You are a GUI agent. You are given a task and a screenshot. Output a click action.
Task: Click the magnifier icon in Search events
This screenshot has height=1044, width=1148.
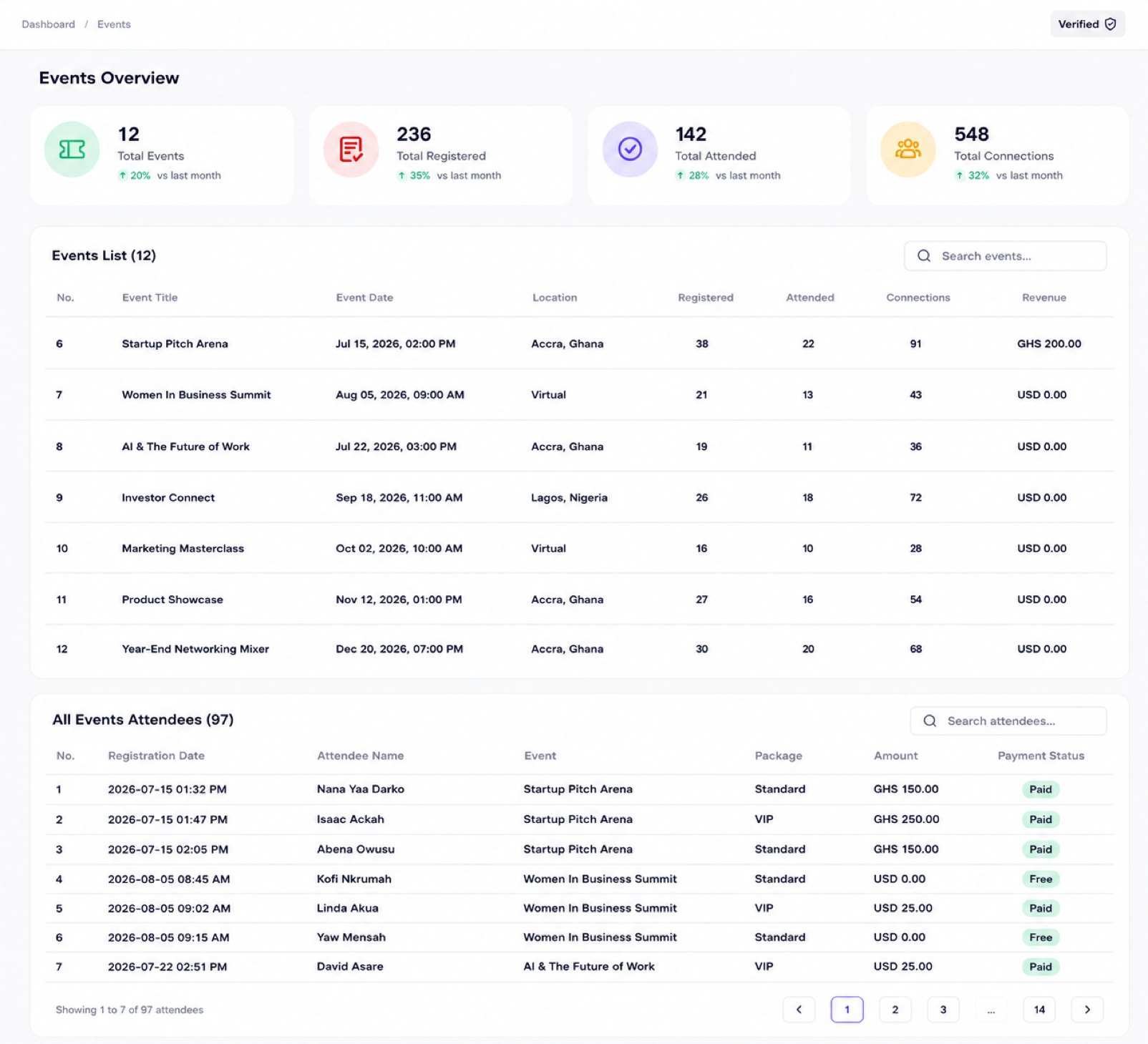(x=924, y=256)
